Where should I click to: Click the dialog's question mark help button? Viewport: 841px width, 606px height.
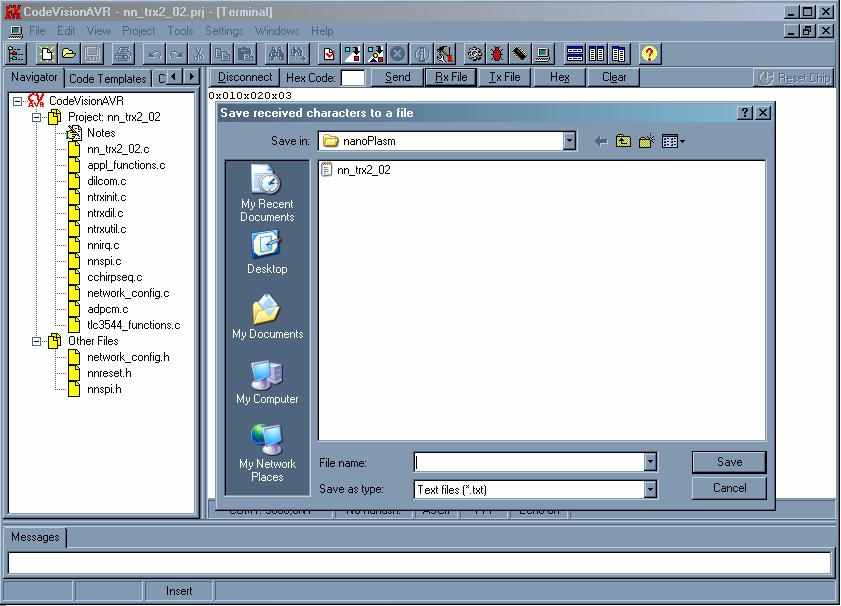(745, 113)
